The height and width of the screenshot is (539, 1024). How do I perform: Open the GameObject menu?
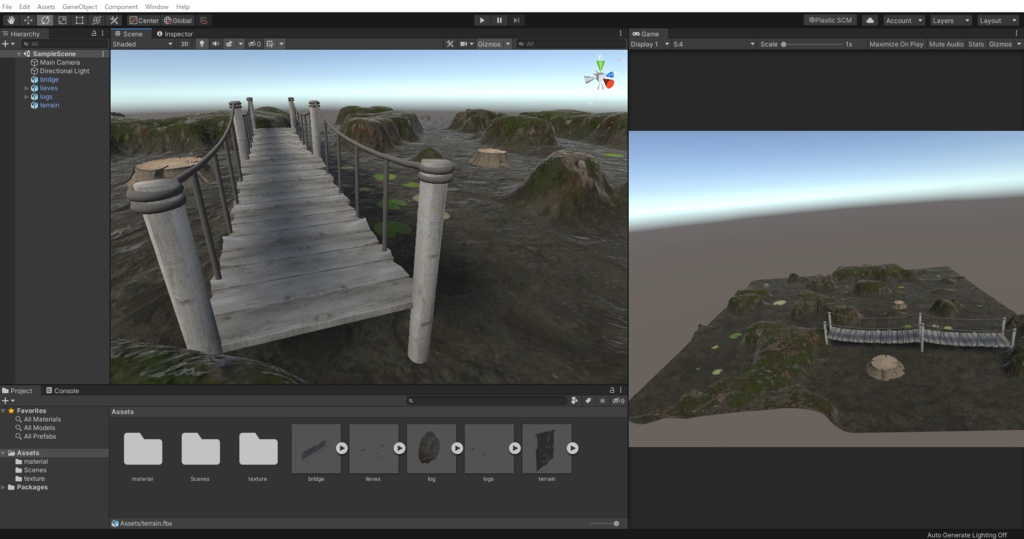pos(80,7)
